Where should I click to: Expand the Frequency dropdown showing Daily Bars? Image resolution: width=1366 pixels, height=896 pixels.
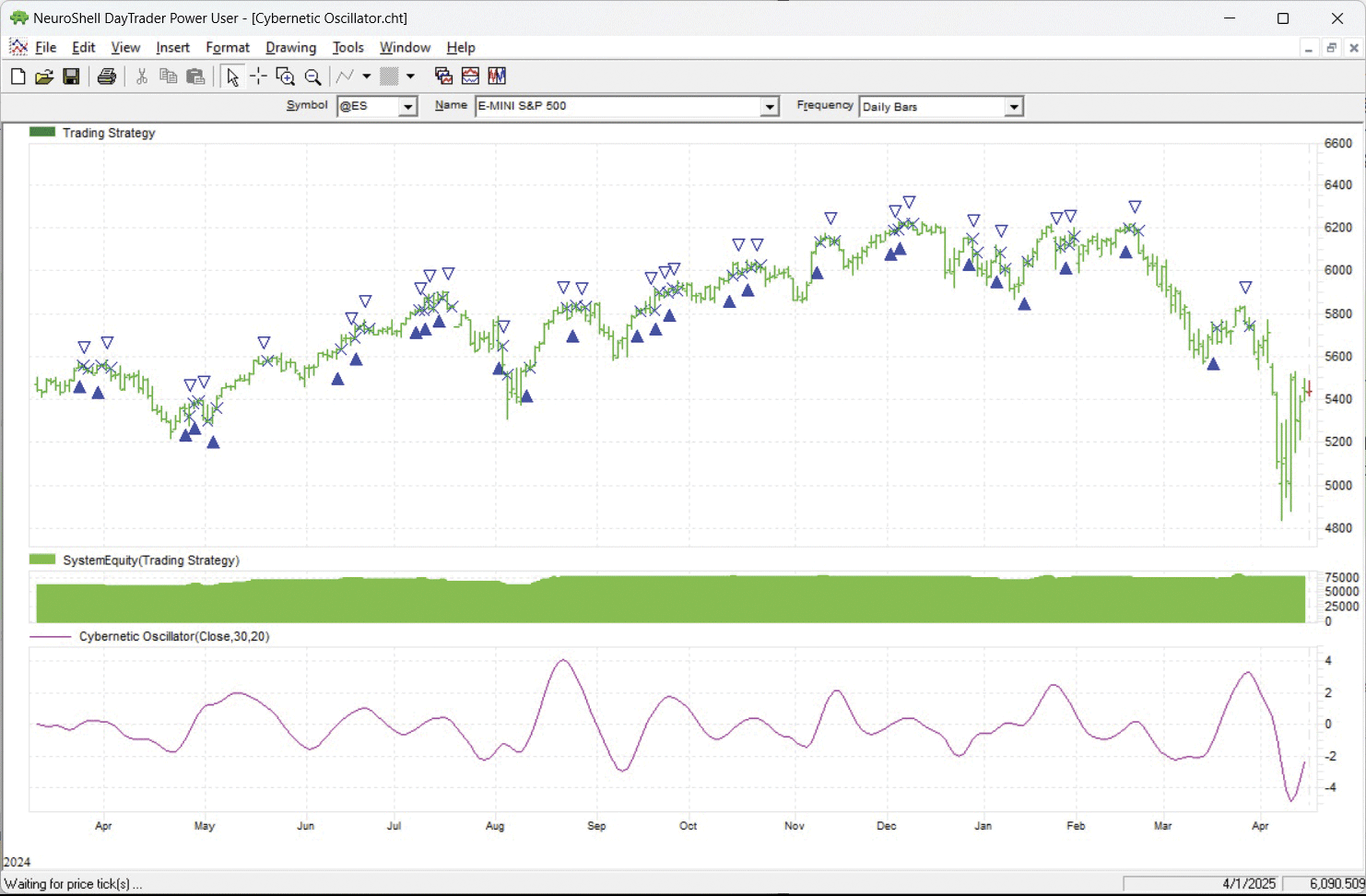1014,107
